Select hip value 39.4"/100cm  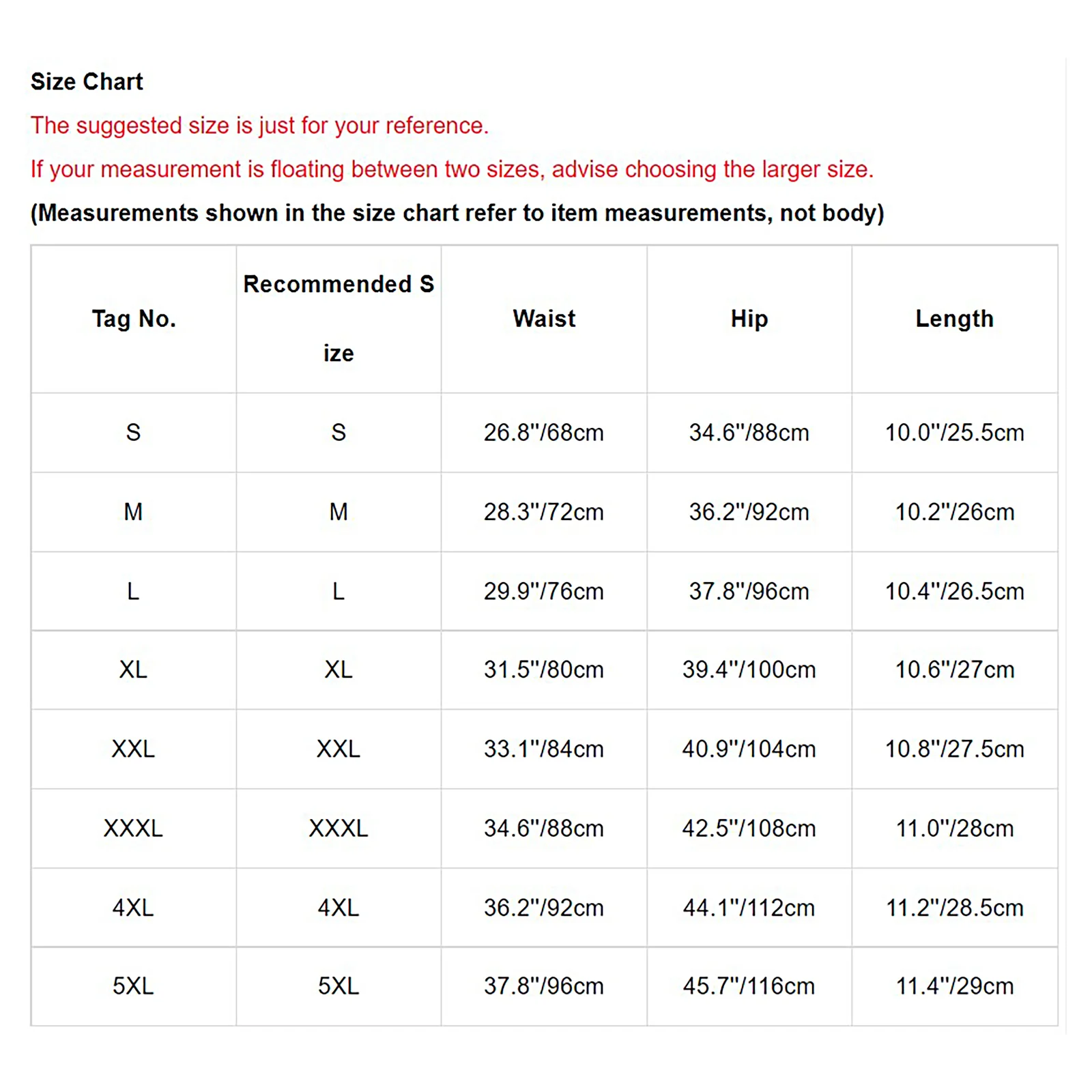pyautogui.click(x=749, y=670)
